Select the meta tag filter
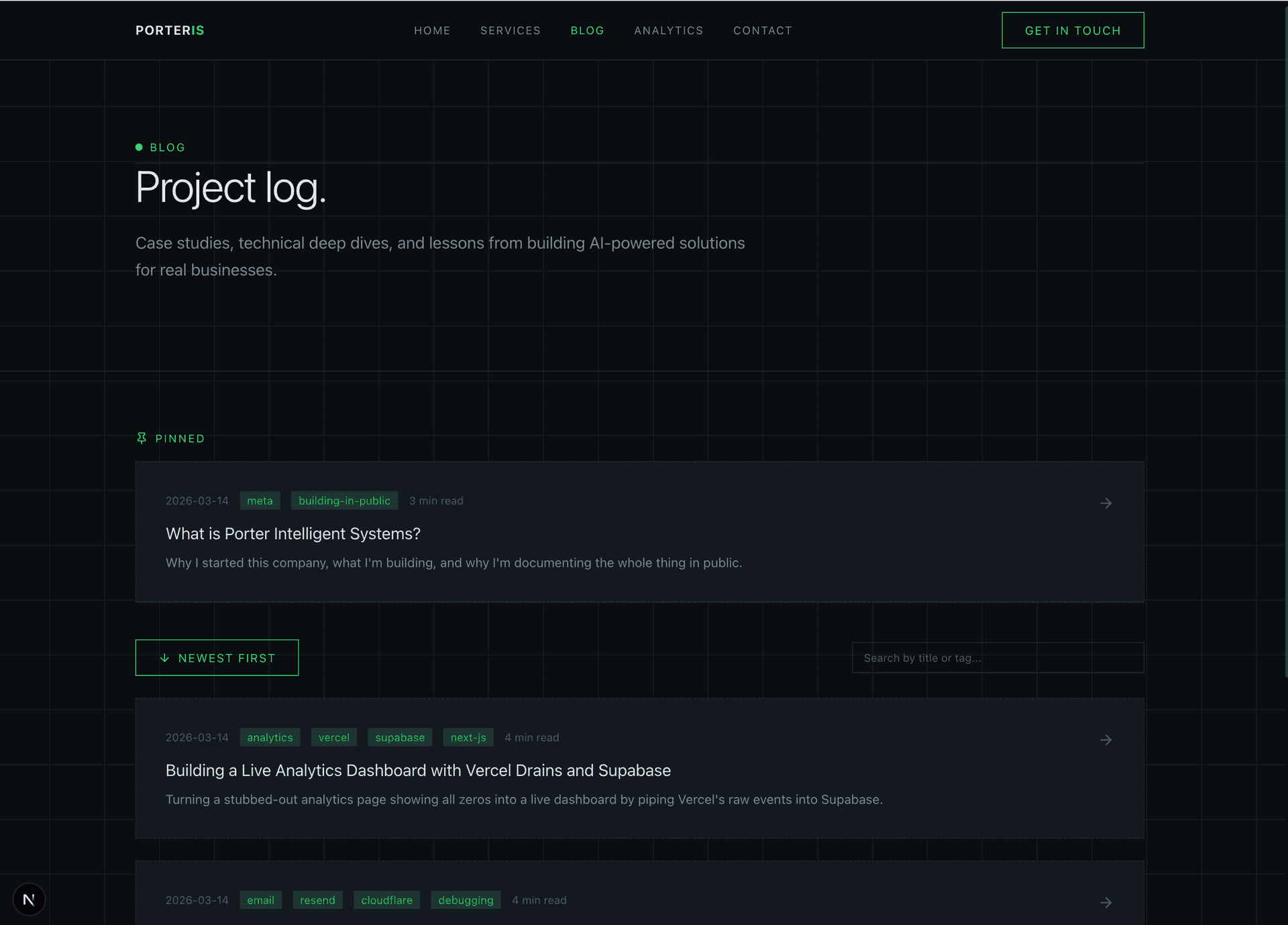The width and height of the screenshot is (1288, 925). (260, 500)
